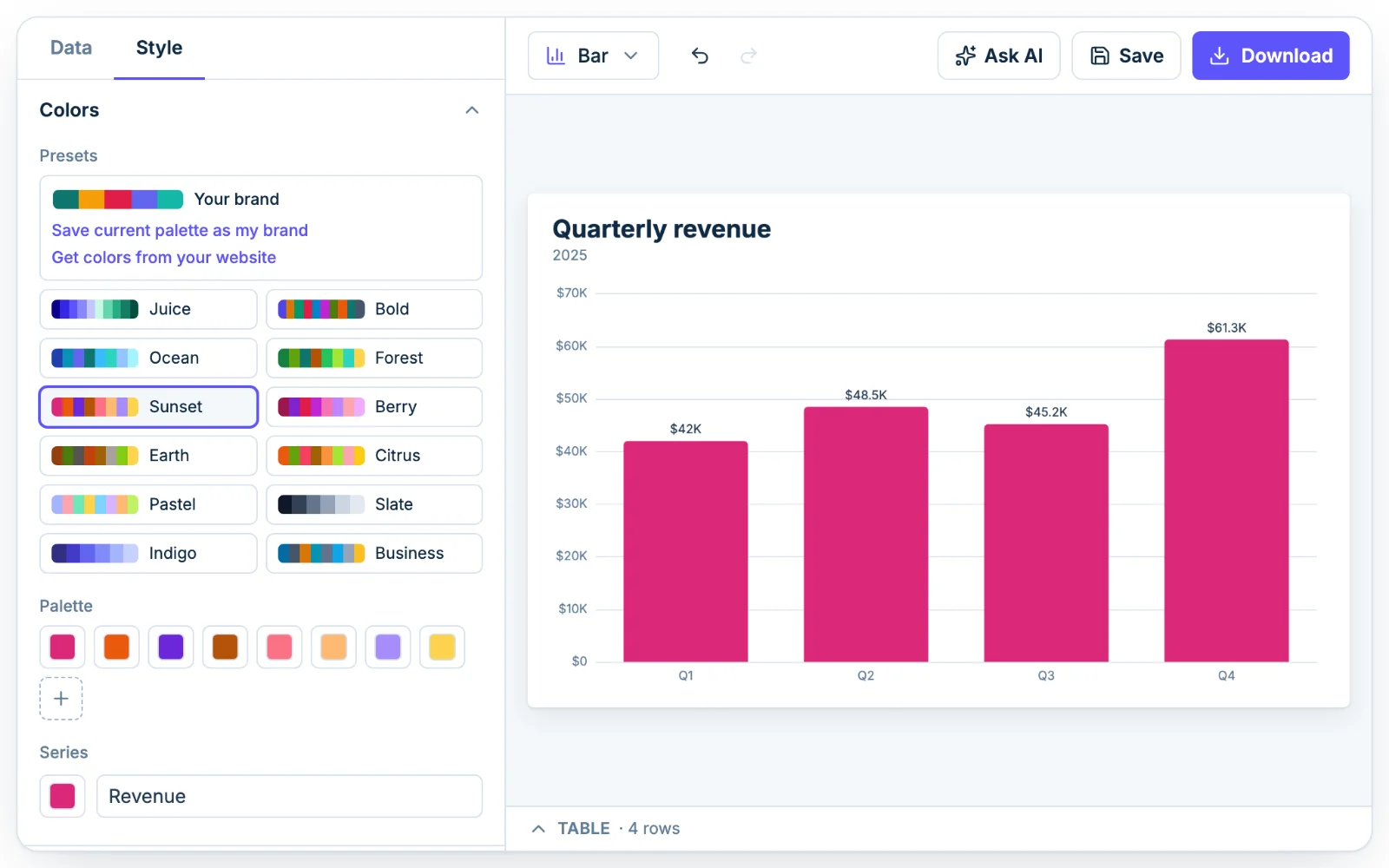1389x868 pixels.
Task: Click the redo arrow icon
Action: 748,56
